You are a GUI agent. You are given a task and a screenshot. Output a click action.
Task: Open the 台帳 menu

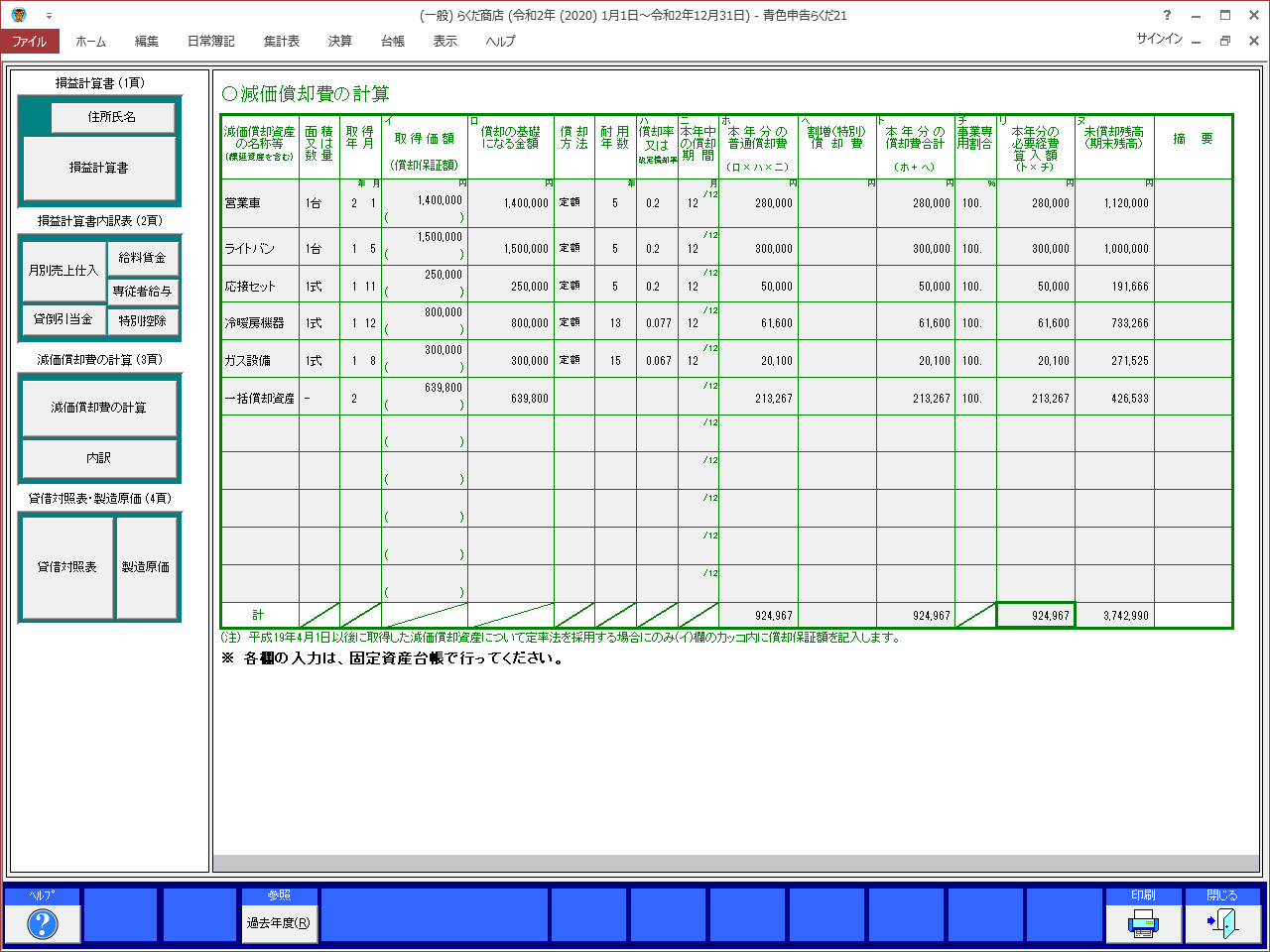click(393, 41)
